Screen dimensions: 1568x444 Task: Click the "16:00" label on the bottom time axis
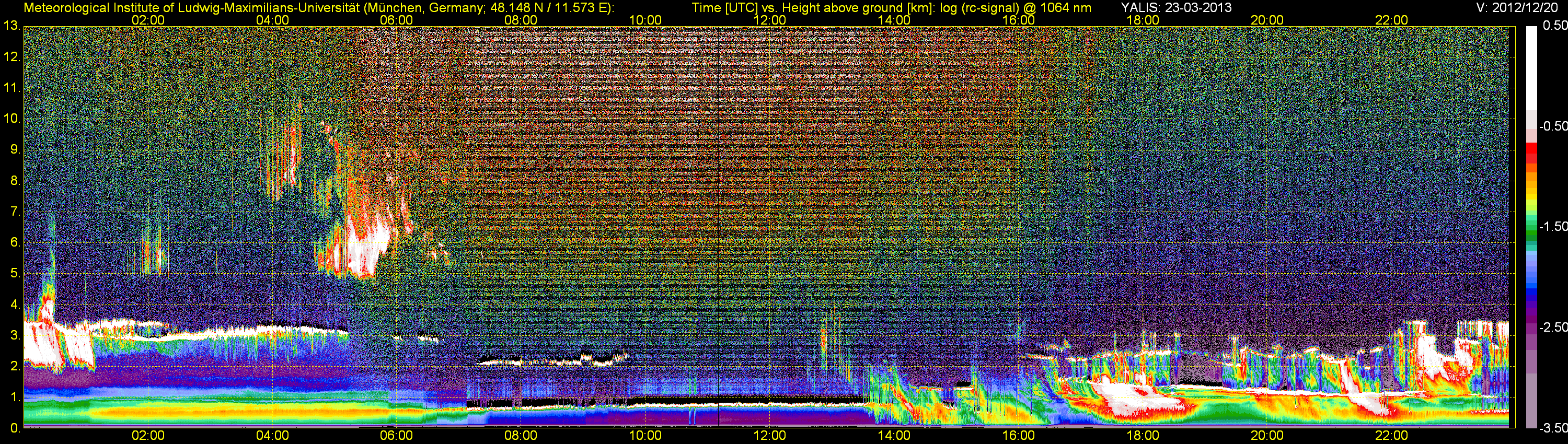pos(1018,436)
